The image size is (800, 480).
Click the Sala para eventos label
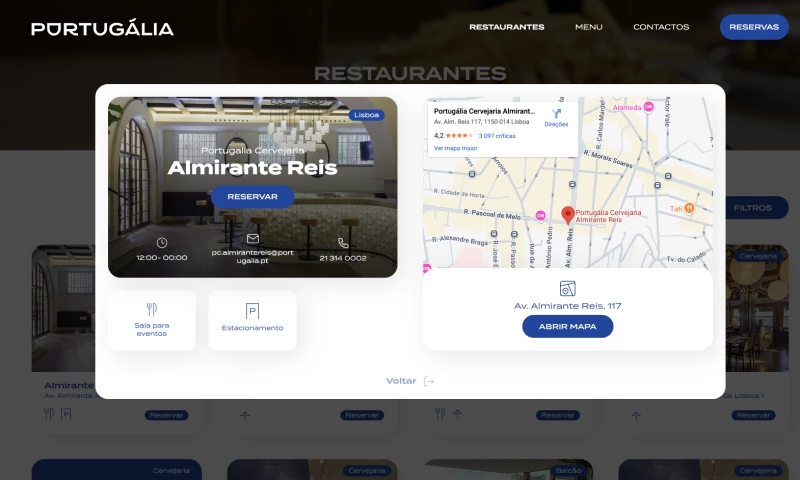tap(152, 330)
